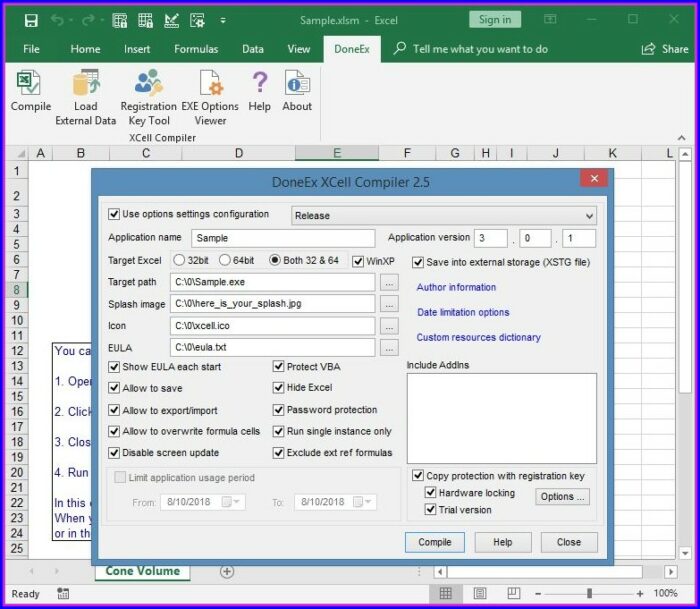The width and height of the screenshot is (700, 609).
Task: Click the zoom slider handle
Action: pyautogui.click(x=589, y=593)
